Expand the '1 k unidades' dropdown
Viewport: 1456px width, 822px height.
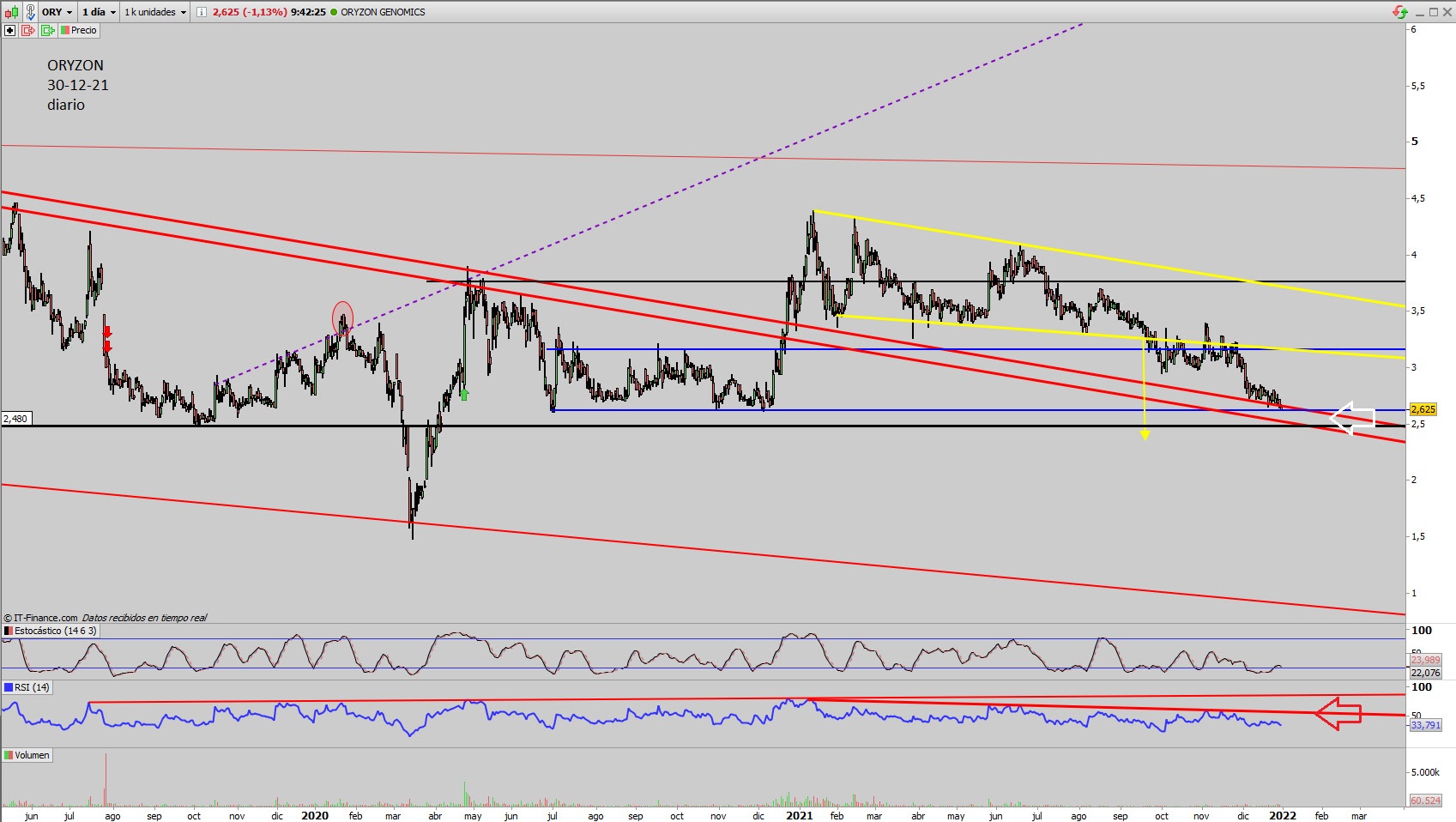155,12
